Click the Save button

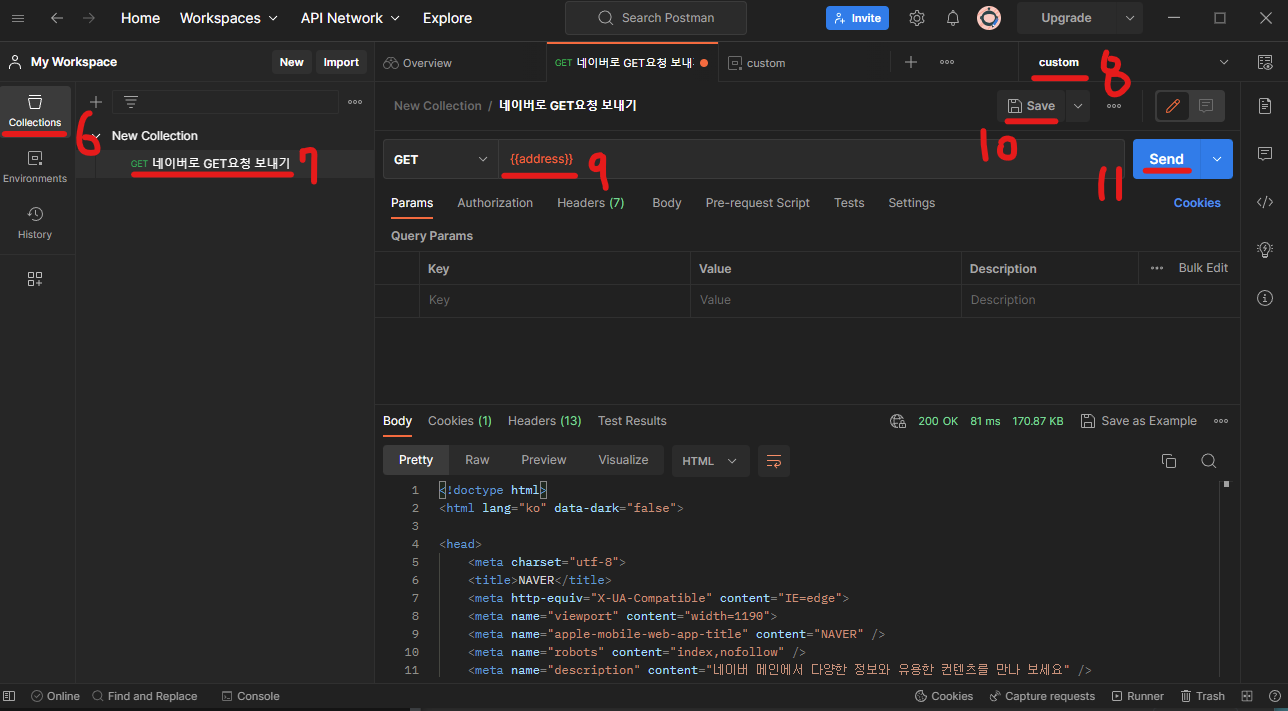pos(1031,106)
